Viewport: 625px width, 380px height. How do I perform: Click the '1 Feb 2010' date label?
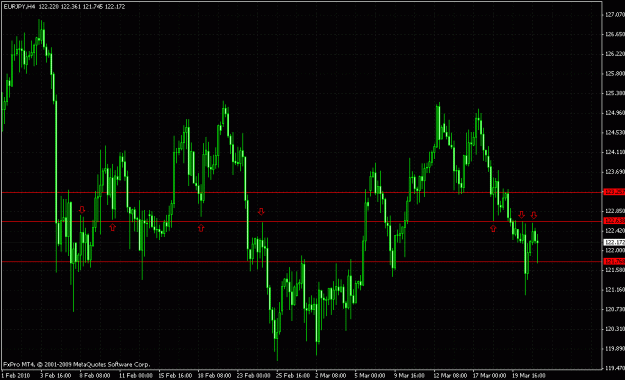(x=16, y=375)
